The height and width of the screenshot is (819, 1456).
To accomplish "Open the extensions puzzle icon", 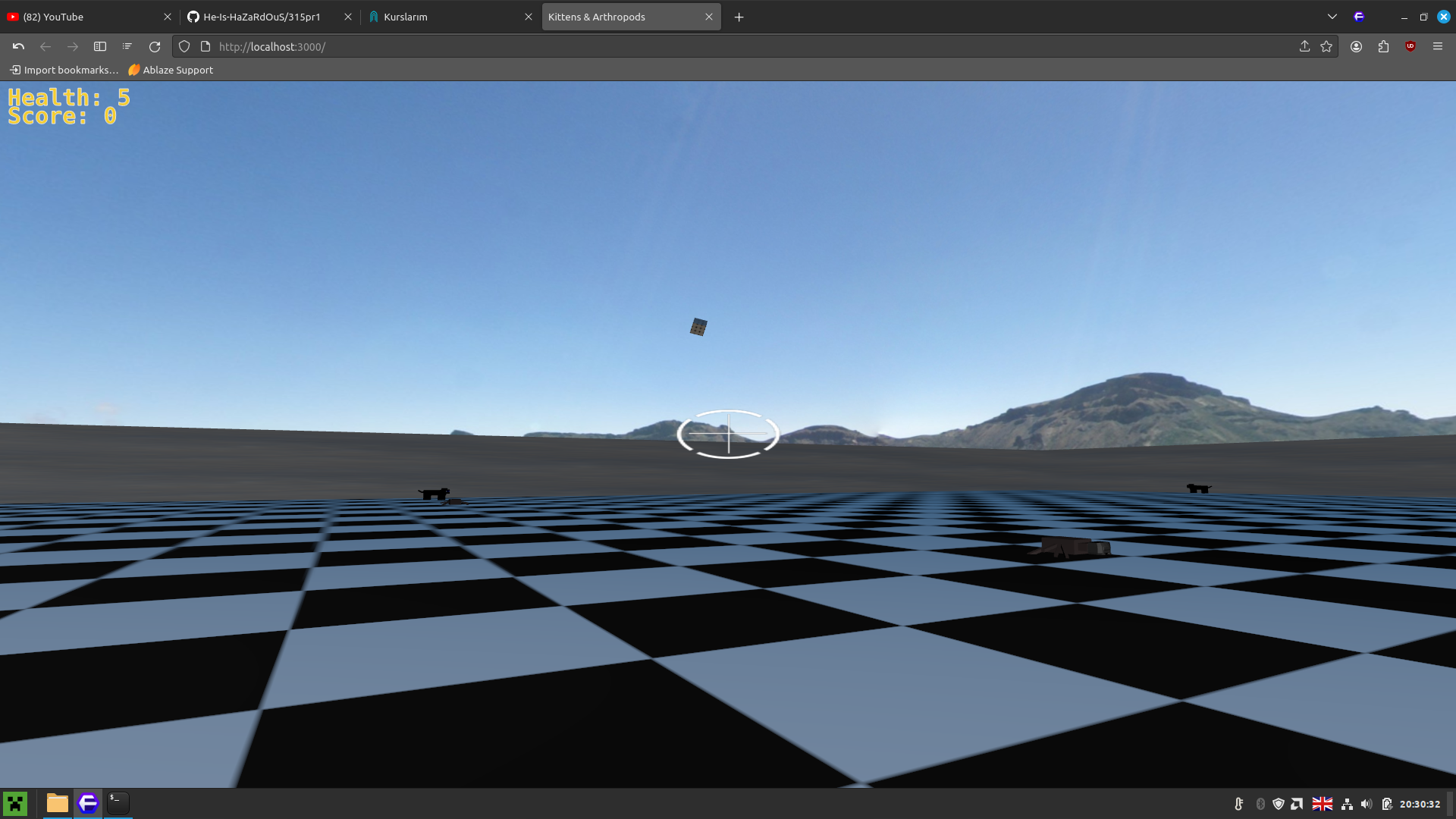I will tap(1383, 47).
